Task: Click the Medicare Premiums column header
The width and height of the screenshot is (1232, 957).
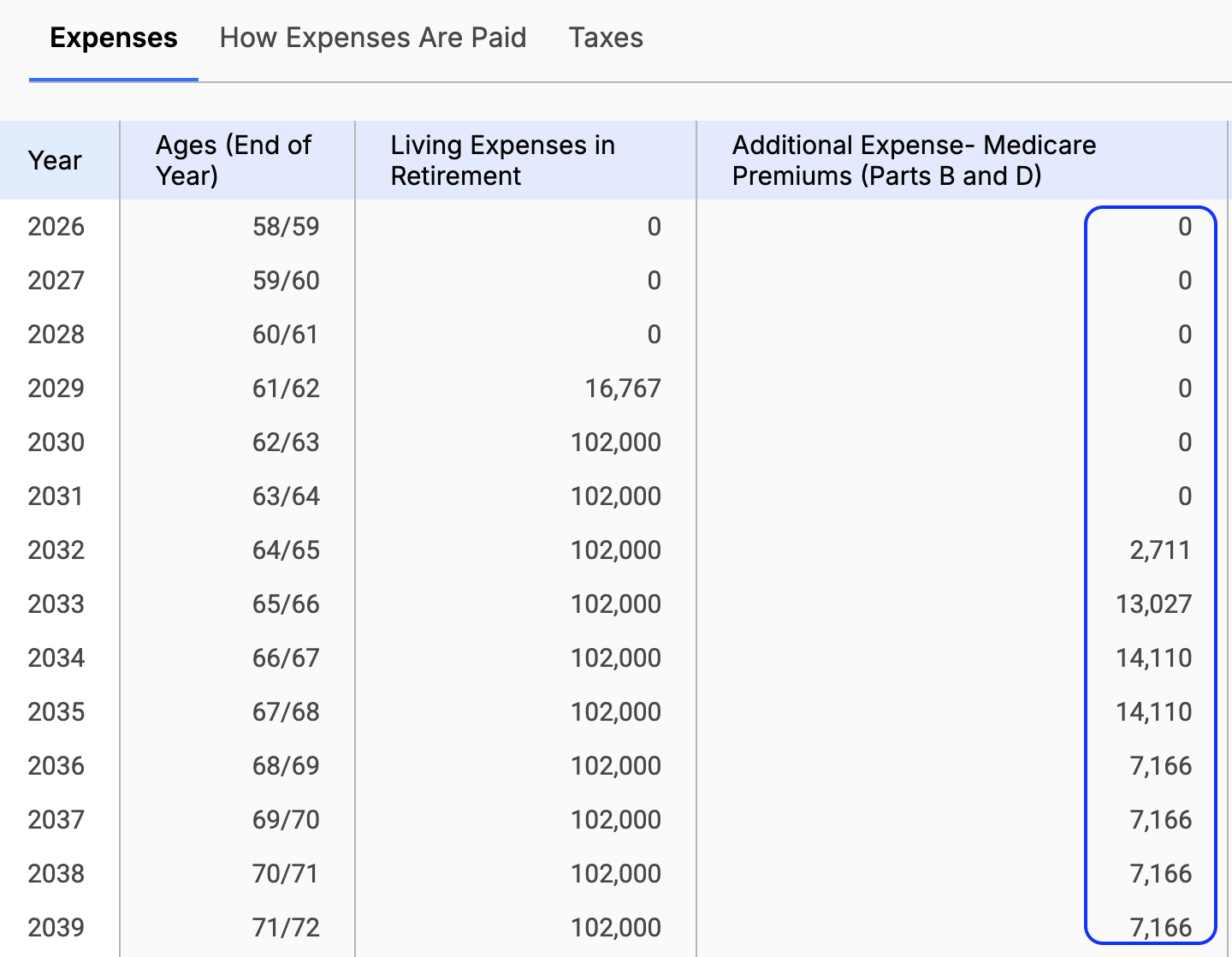Action: pyautogui.click(x=913, y=160)
